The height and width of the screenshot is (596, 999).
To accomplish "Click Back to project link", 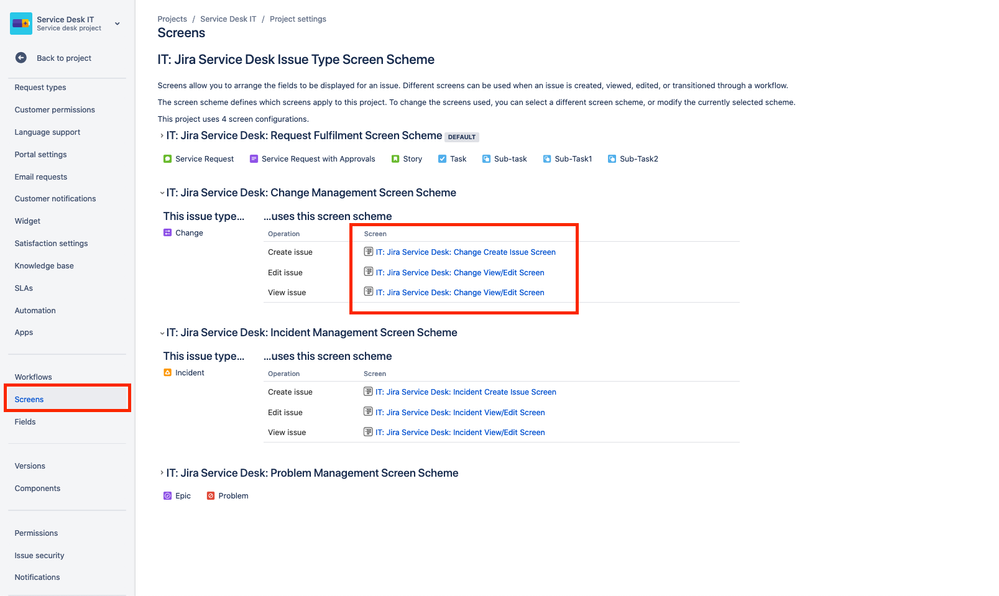I will pyautogui.click(x=64, y=57).
